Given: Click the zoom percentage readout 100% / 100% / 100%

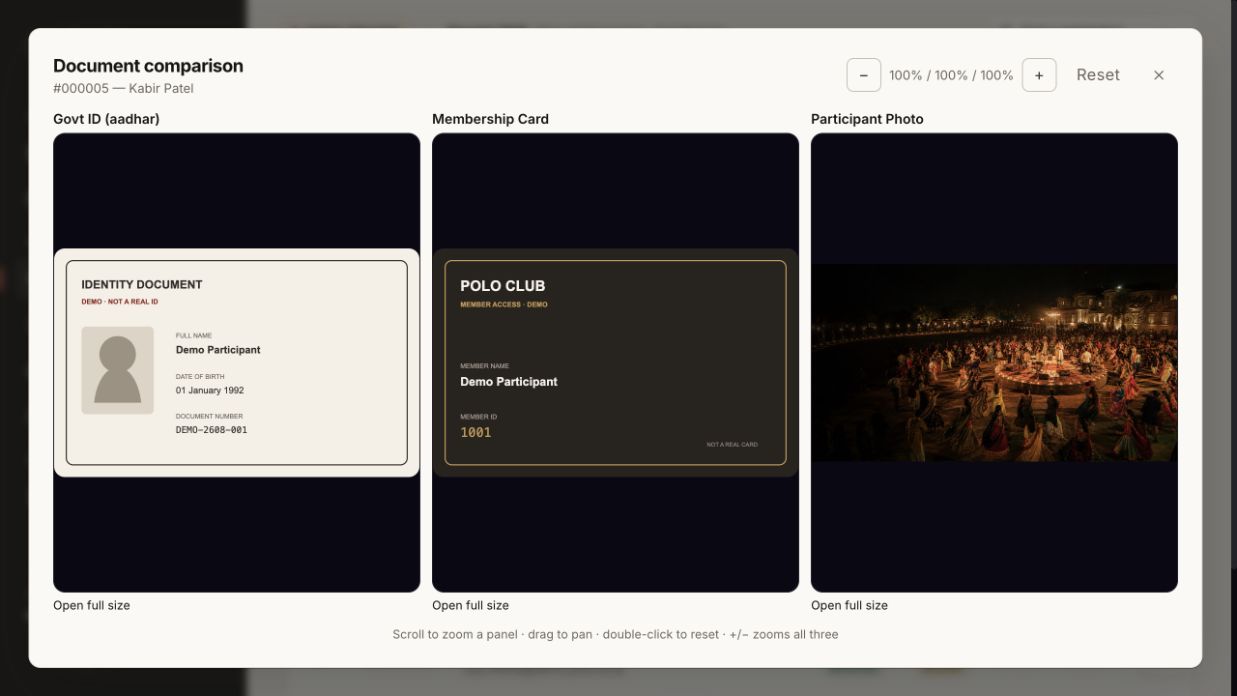Looking at the screenshot, I should pos(951,75).
